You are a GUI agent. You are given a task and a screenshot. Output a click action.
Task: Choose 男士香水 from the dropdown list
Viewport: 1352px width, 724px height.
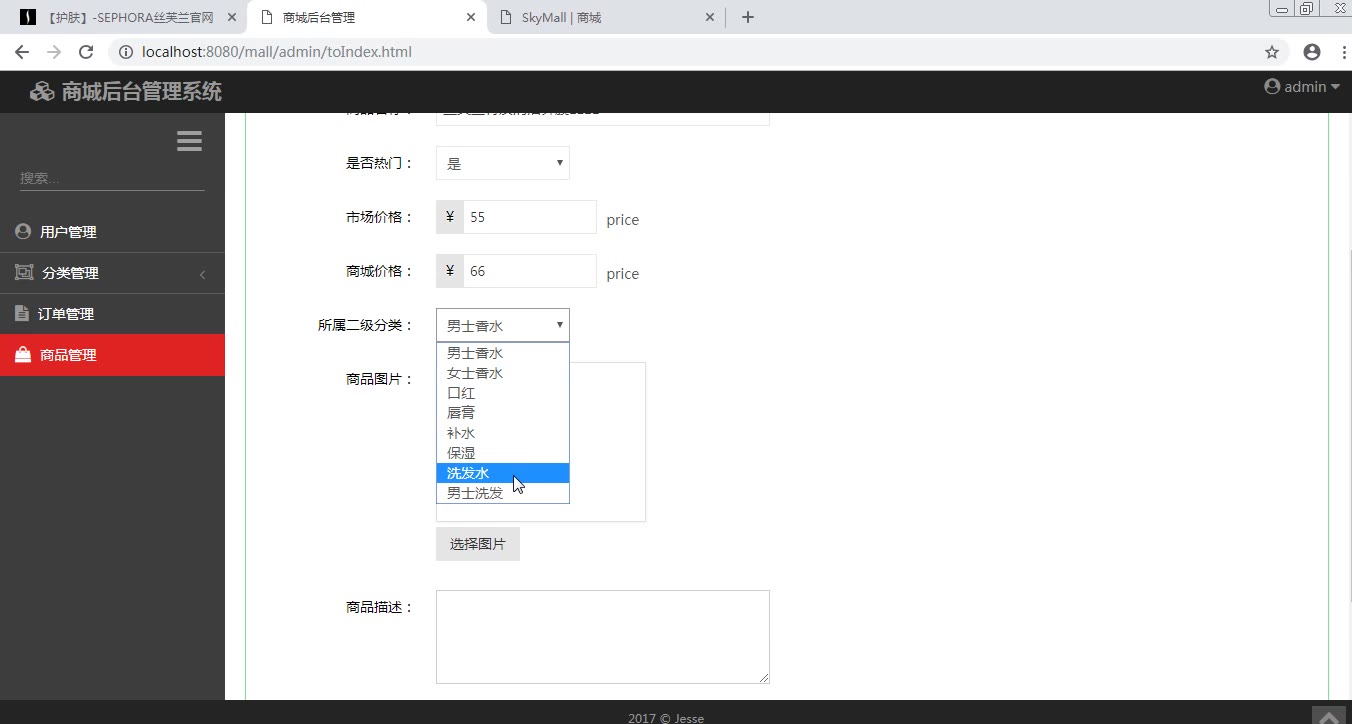point(503,353)
